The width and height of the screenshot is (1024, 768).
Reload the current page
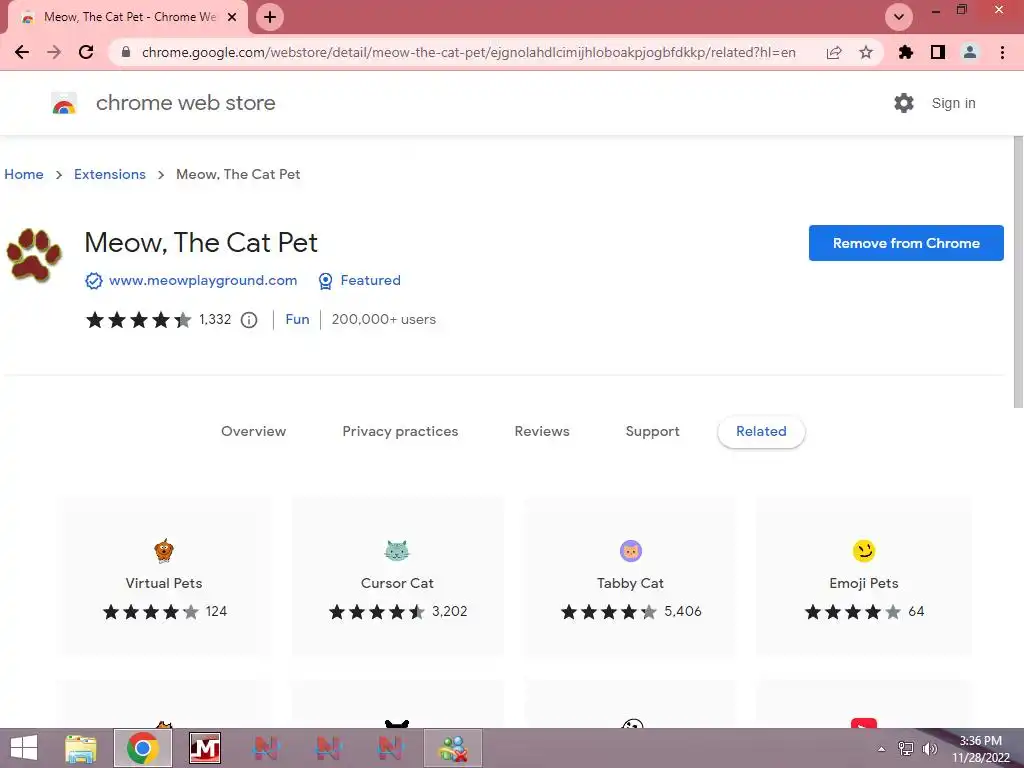point(86,52)
